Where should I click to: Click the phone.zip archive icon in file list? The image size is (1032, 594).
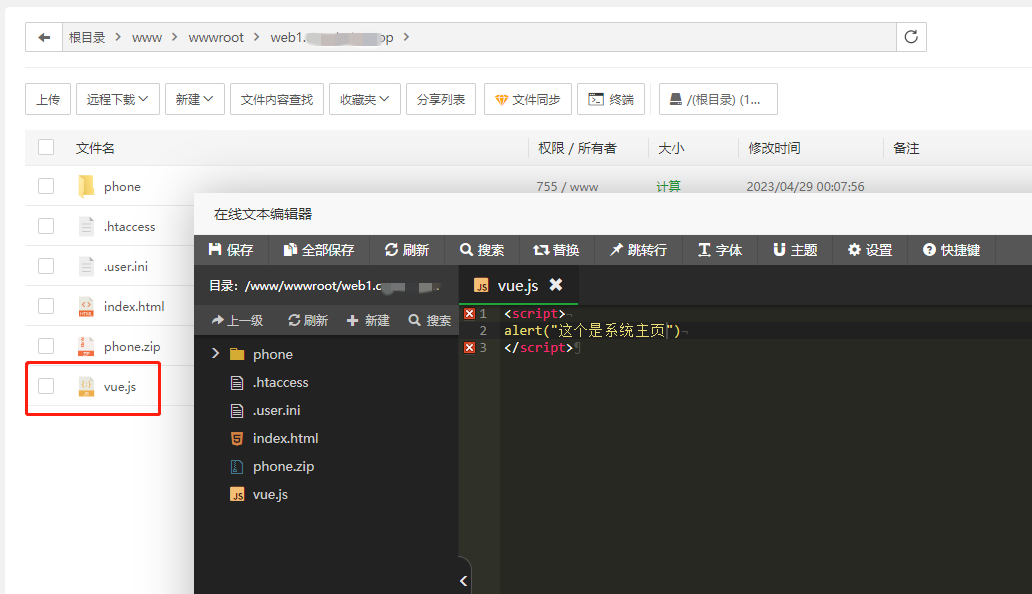(86, 346)
